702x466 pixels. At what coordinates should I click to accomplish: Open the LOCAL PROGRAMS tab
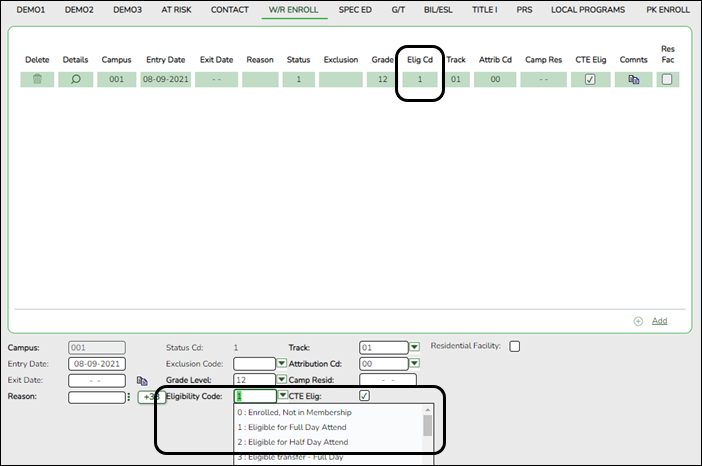point(588,10)
